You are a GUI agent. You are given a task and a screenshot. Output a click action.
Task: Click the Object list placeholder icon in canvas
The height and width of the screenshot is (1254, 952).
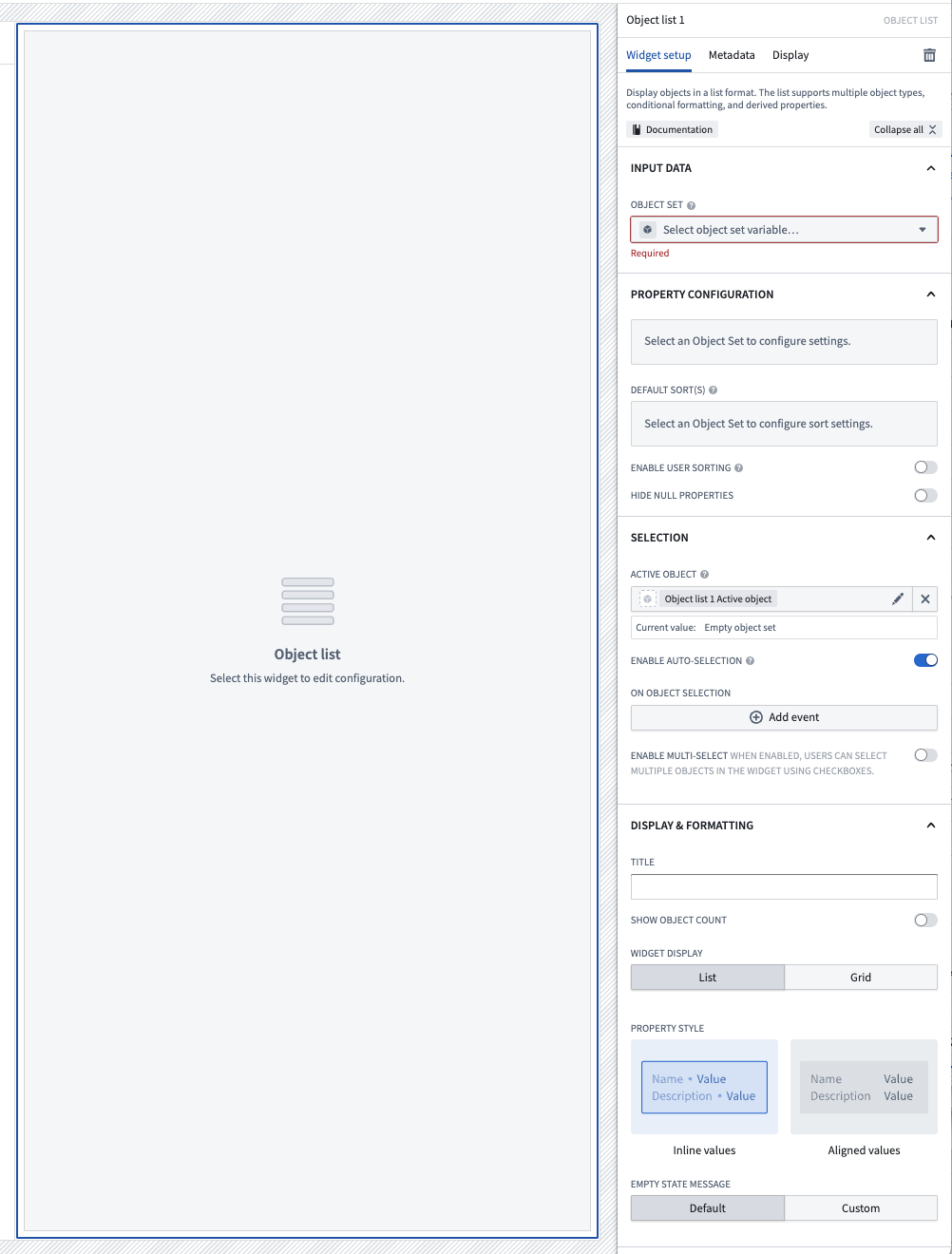click(308, 601)
